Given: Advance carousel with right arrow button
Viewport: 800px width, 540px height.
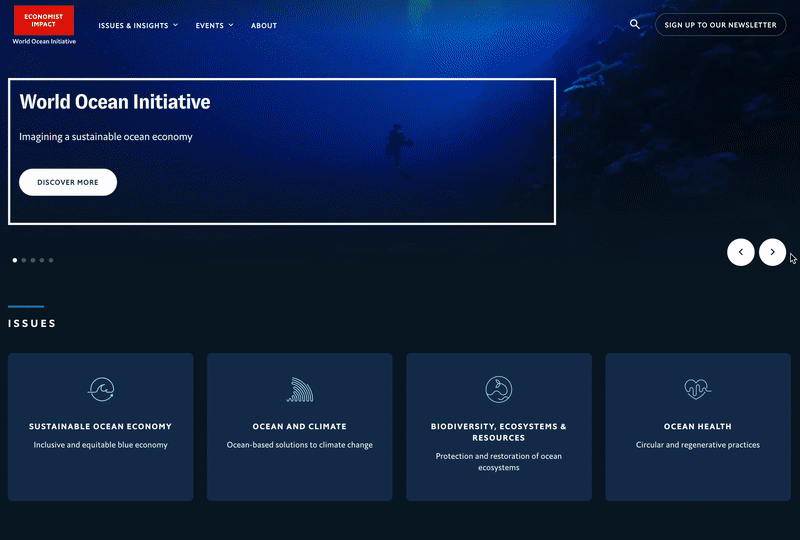Looking at the screenshot, I should pos(772,252).
